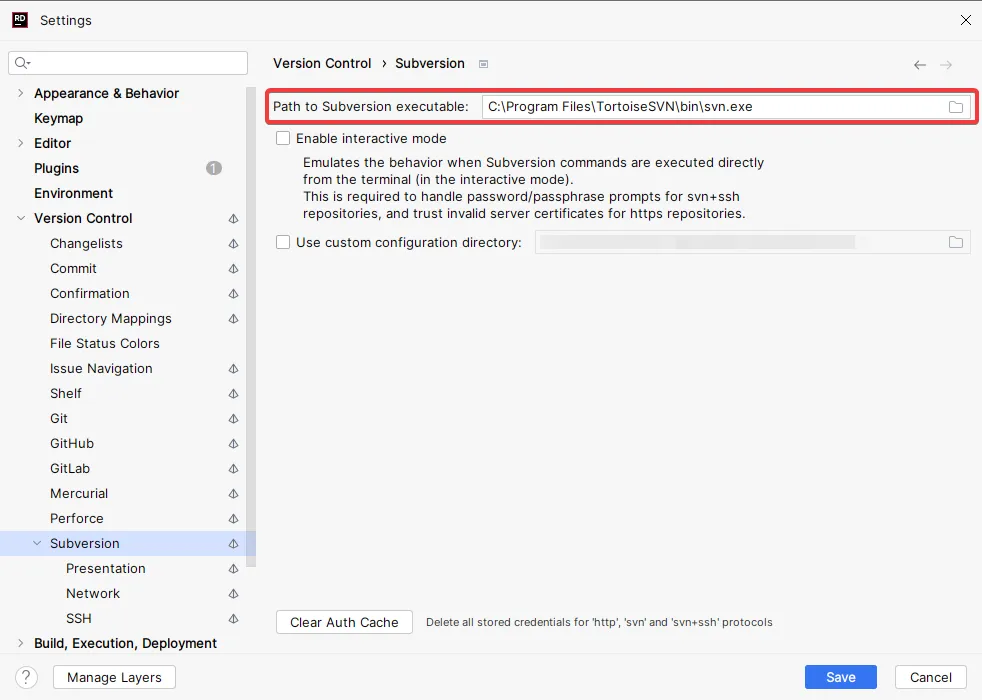Click the Clear Auth Cache button
Viewport: 982px width, 700px height.
click(343, 622)
